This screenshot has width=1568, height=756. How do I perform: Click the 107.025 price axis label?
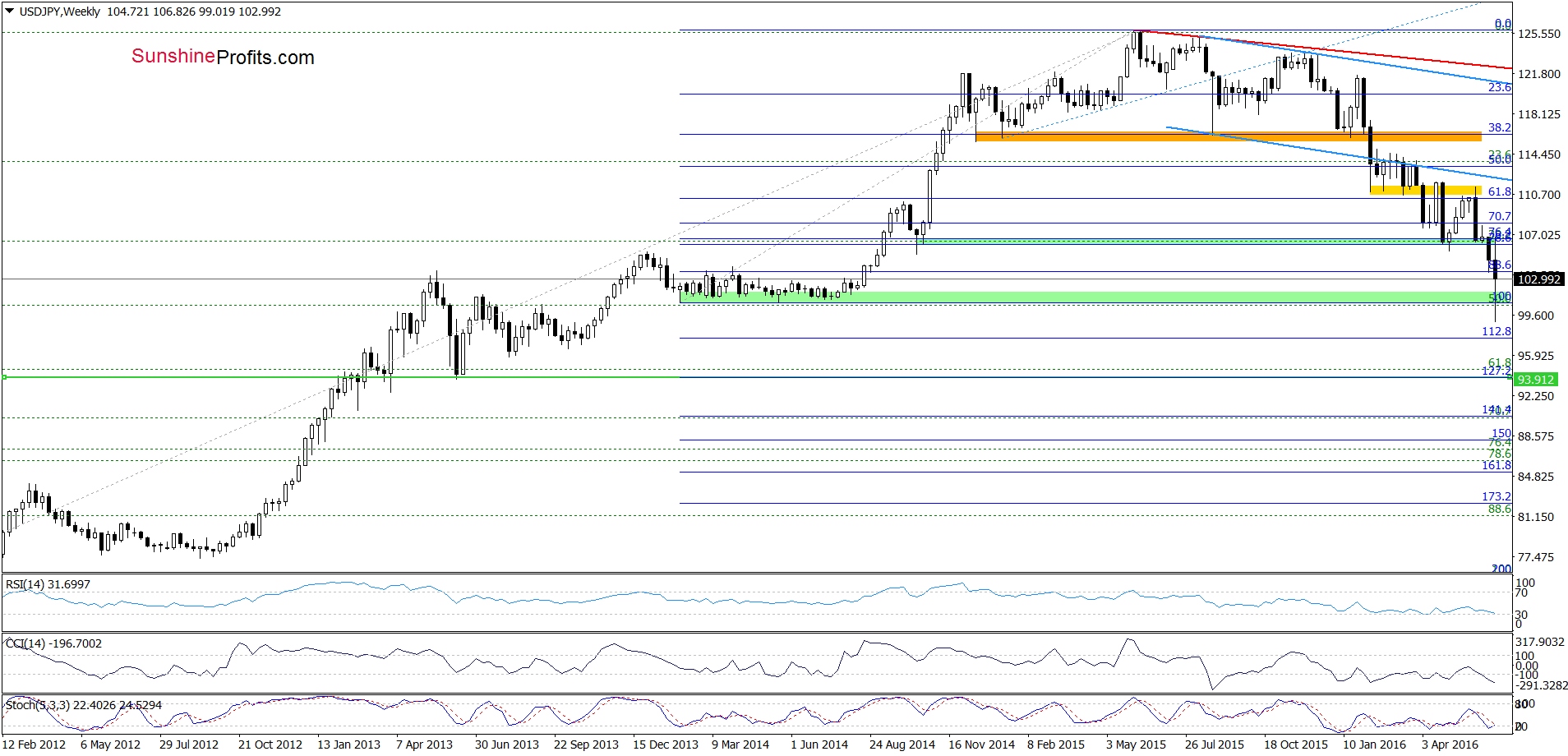coord(1539,235)
